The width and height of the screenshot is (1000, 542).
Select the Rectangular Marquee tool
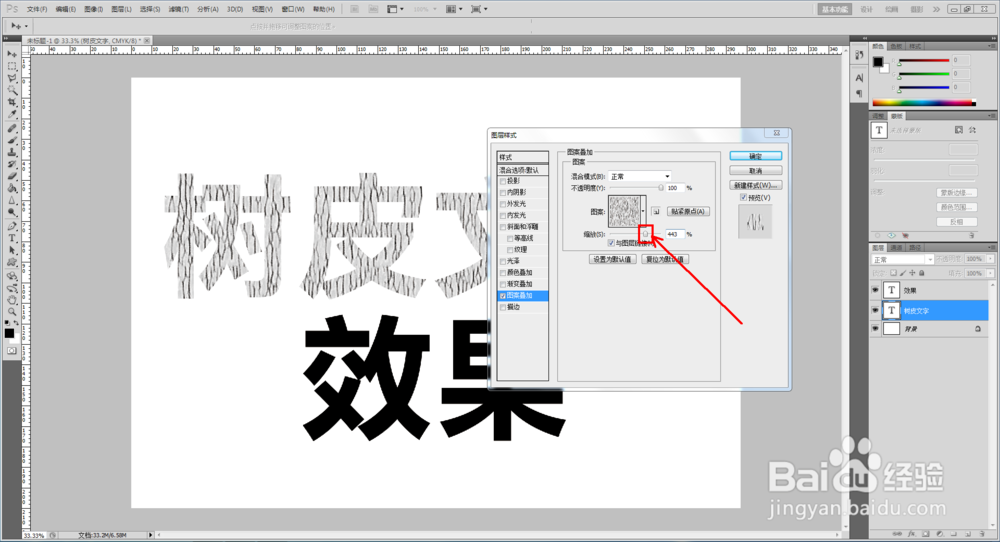pos(11,66)
